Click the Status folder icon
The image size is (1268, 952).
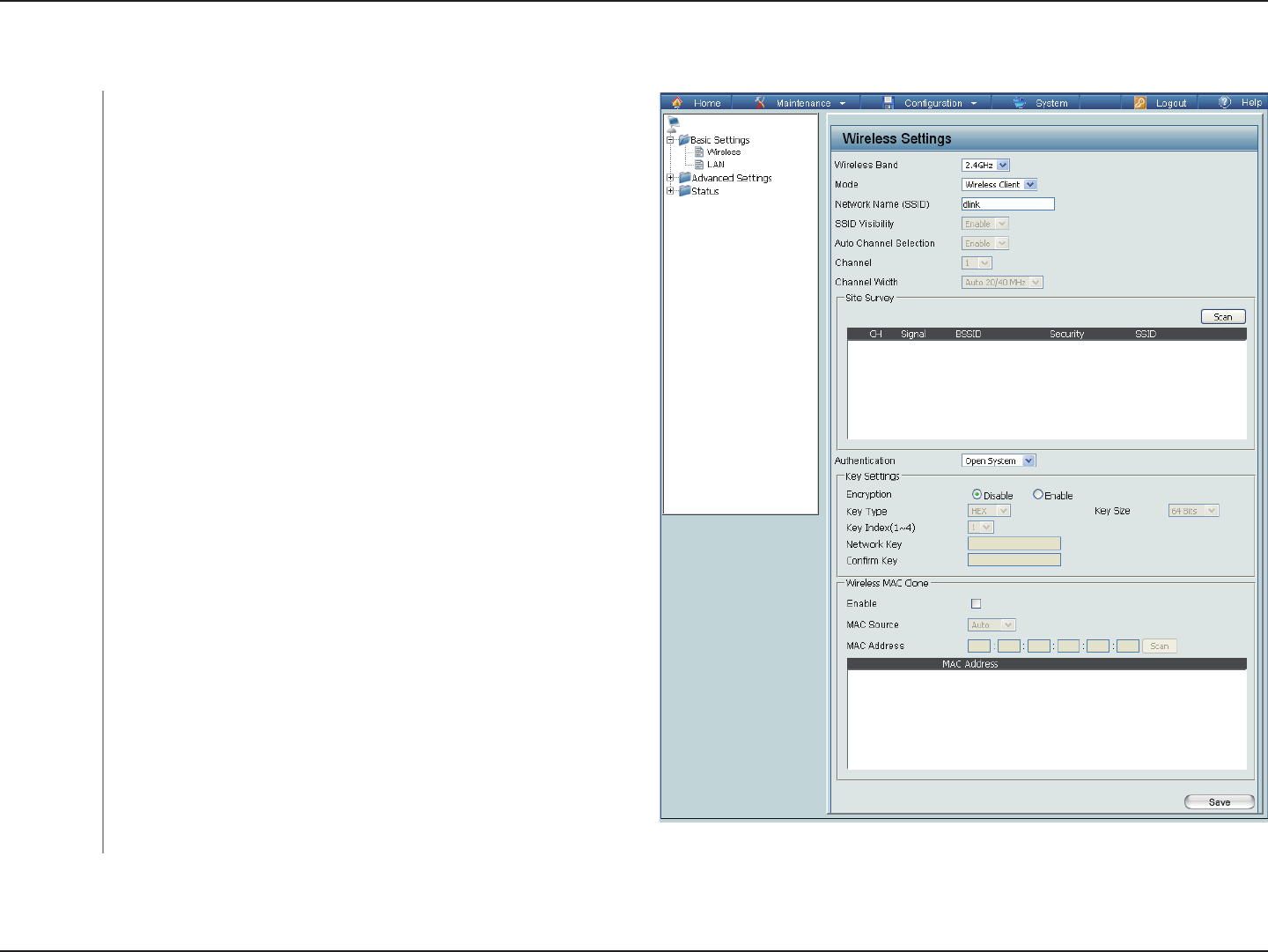pyautogui.click(x=684, y=190)
